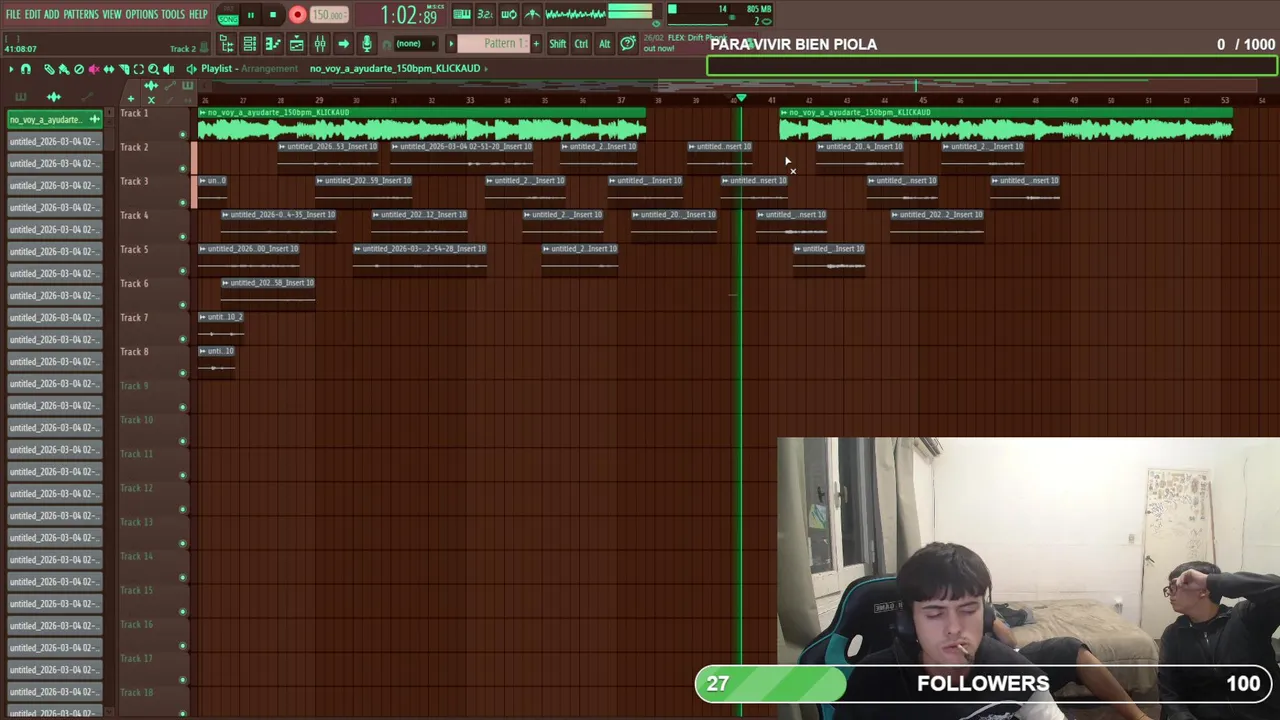The height and width of the screenshot is (720, 1280).
Task: Open the PATTERNS menu
Action: point(81,15)
